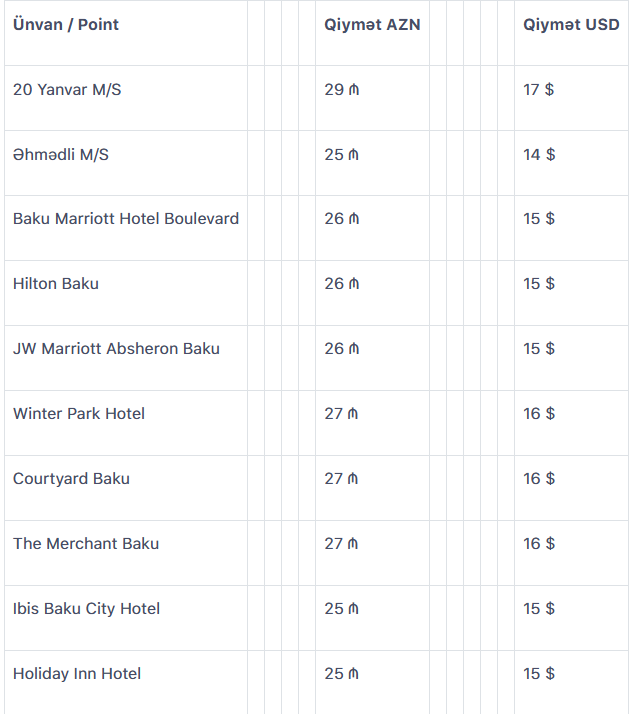Select "Baku Marriott Hotel Boulevard" entry
Viewport: 634px width, 714px height.
pyautogui.click(x=126, y=219)
